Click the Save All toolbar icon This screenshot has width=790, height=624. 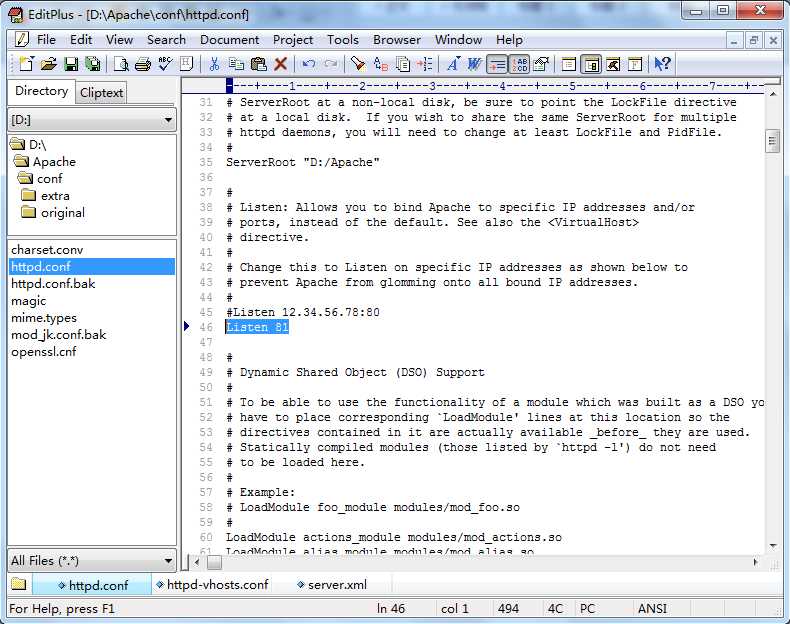[x=93, y=64]
